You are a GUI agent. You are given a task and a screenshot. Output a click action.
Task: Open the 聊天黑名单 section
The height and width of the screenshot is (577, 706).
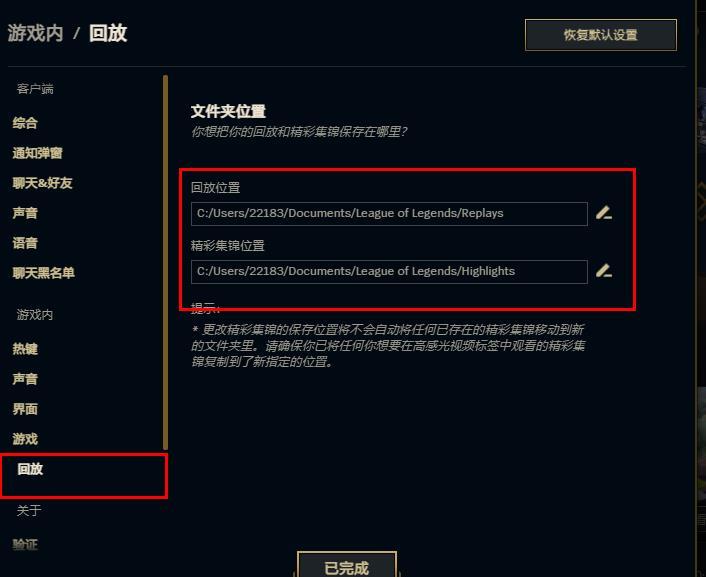[44, 273]
